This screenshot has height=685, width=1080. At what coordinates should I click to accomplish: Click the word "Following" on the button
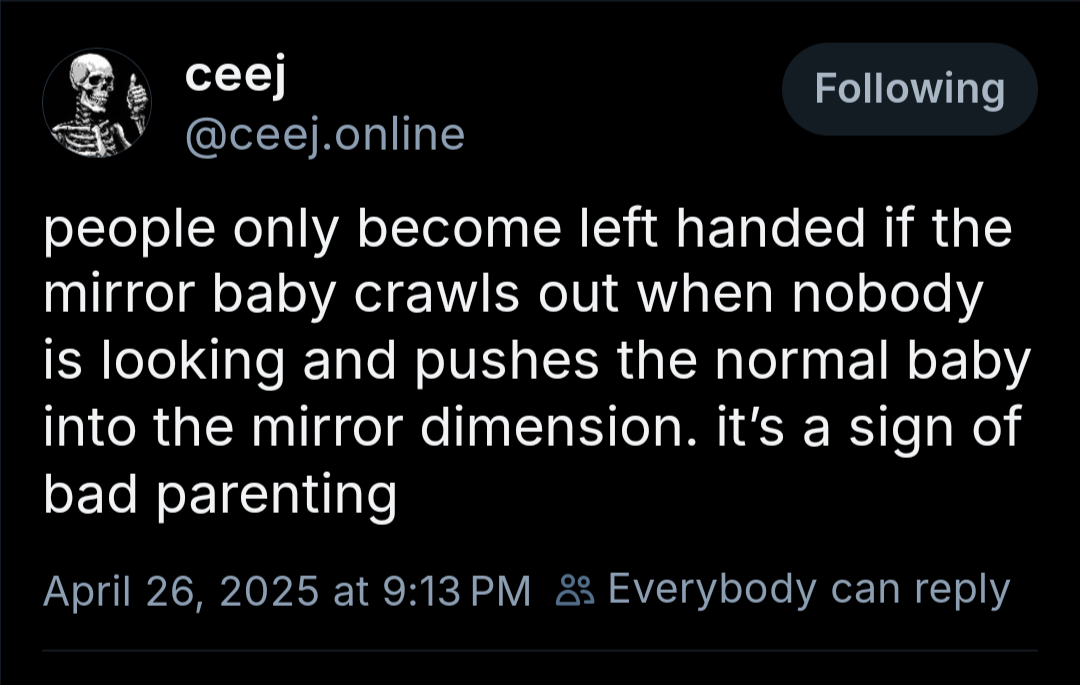(909, 89)
